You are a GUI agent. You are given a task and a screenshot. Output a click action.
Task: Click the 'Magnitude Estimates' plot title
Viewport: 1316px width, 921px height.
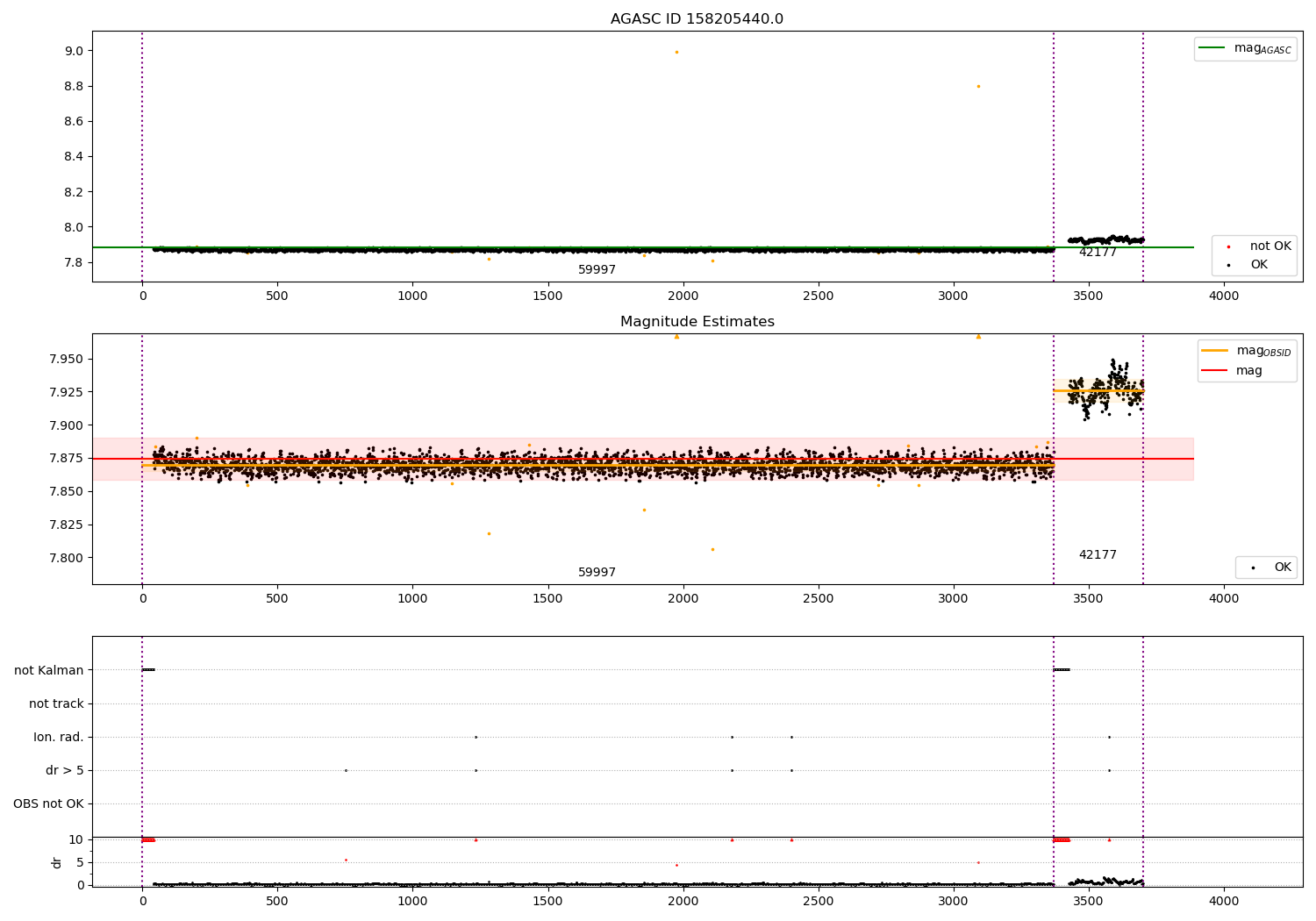pyautogui.click(x=697, y=322)
